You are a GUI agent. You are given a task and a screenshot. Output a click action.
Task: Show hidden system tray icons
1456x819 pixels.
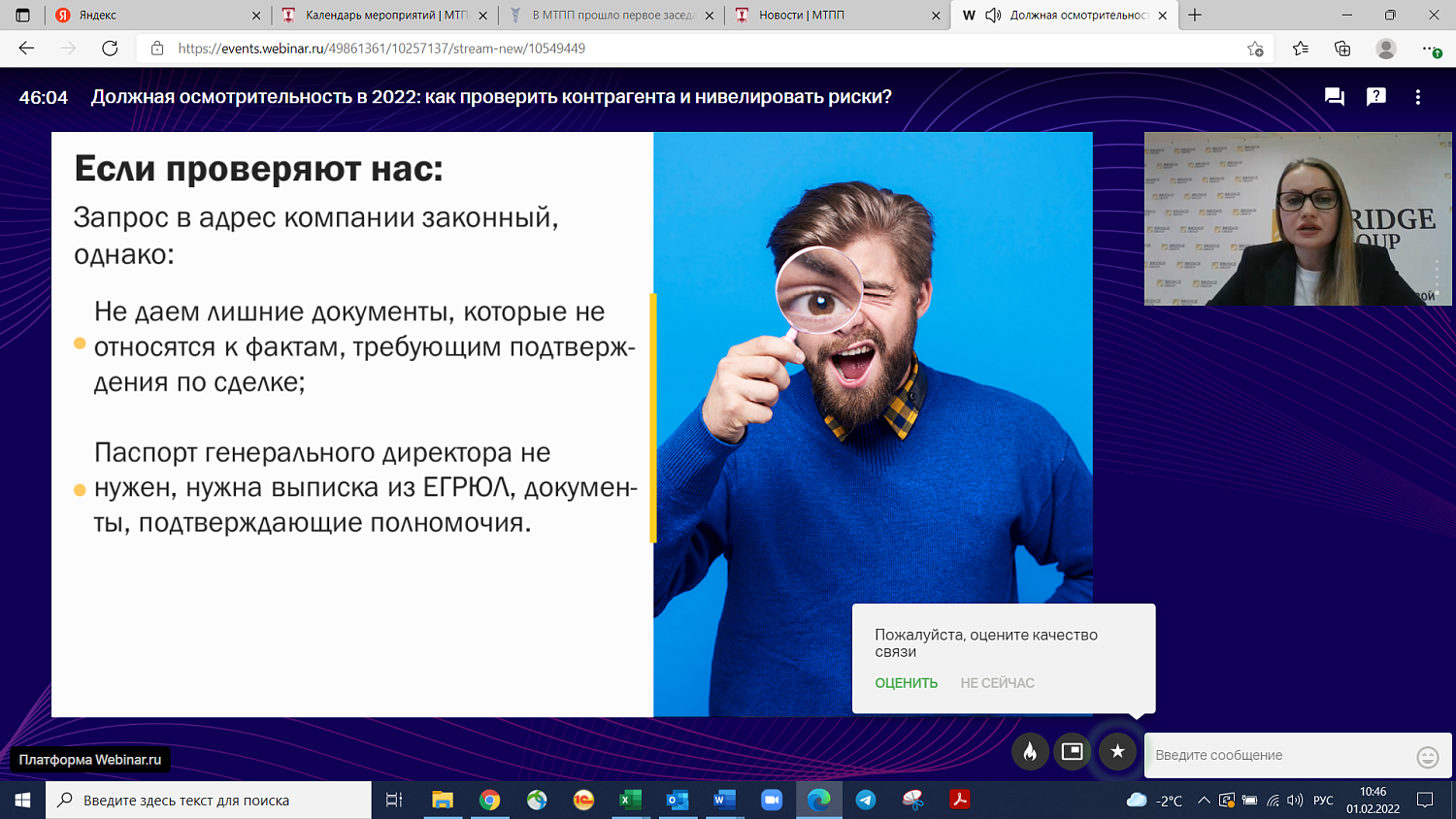pos(1204,801)
